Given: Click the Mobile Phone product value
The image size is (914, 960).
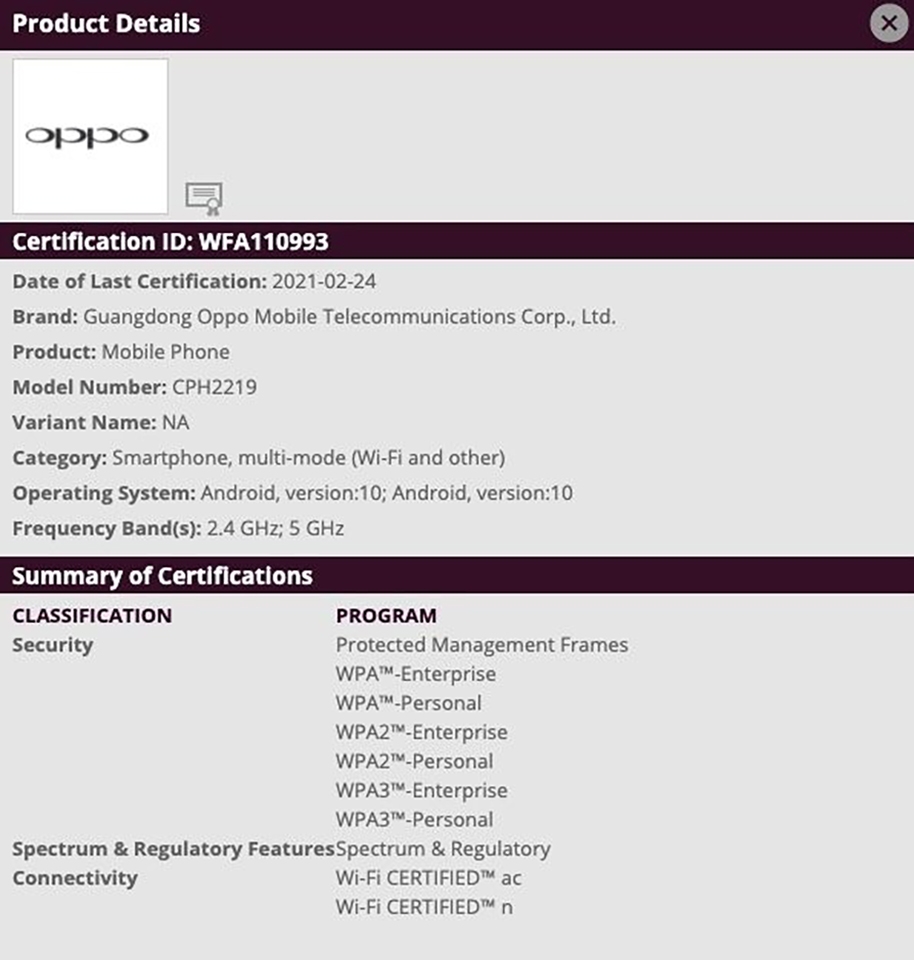Looking at the screenshot, I should tap(166, 352).
